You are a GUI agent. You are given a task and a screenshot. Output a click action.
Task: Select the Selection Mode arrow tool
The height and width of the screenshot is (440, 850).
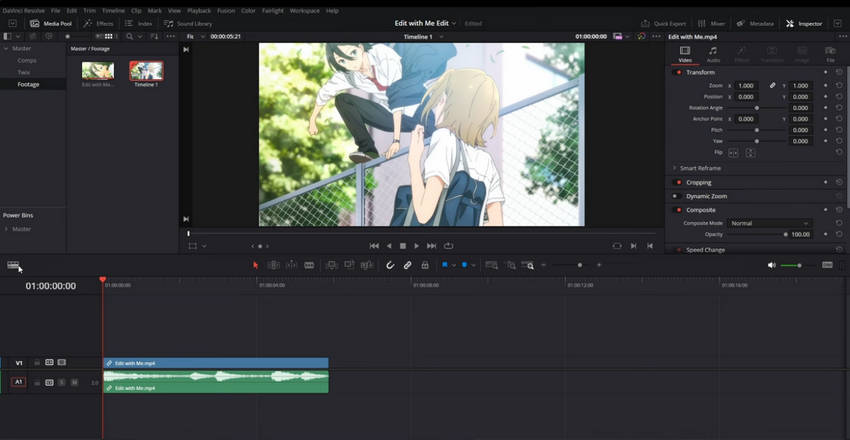click(x=255, y=265)
